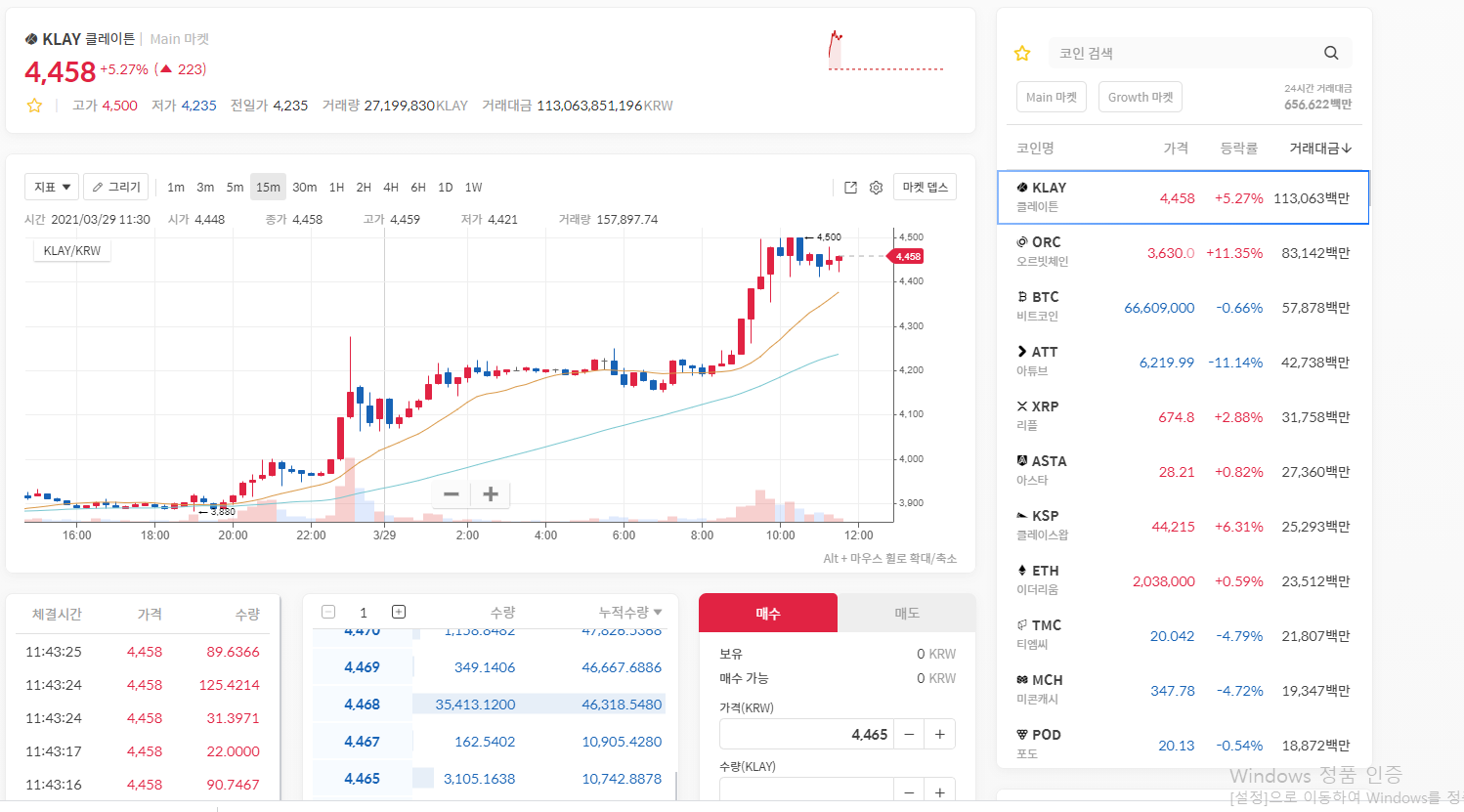Click the POD coin icon
The height and width of the screenshot is (812, 1464).
1022,734
